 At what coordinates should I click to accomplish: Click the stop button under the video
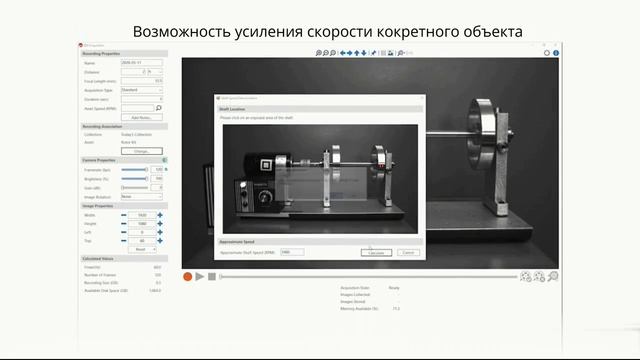click(212, 277)
